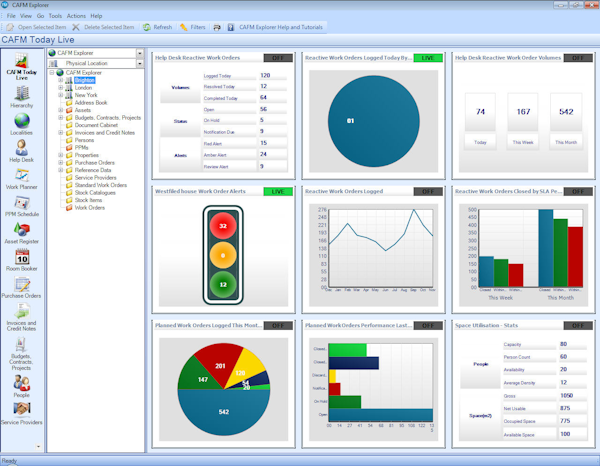Open the View menu

point(26,16)
